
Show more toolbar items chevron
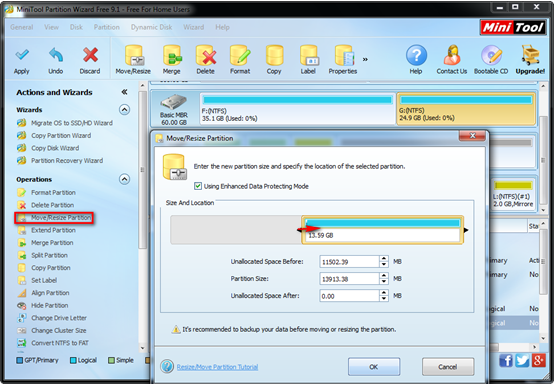(365, 59)
